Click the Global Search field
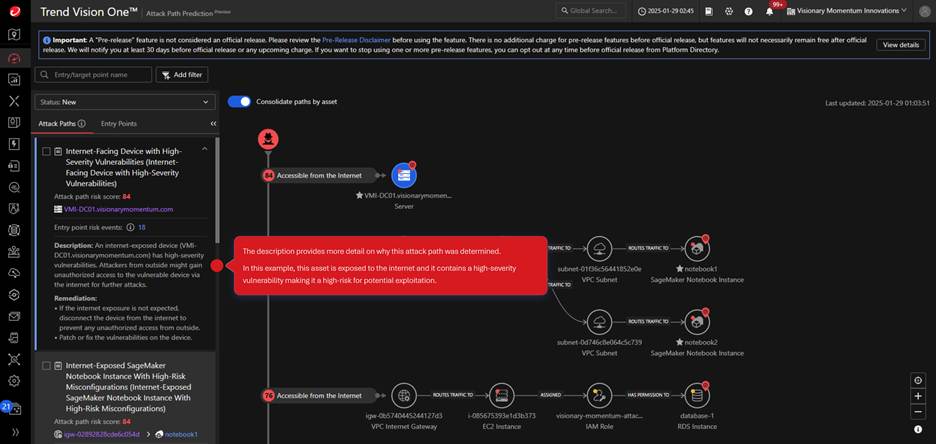936x444 pixels. 591,11
